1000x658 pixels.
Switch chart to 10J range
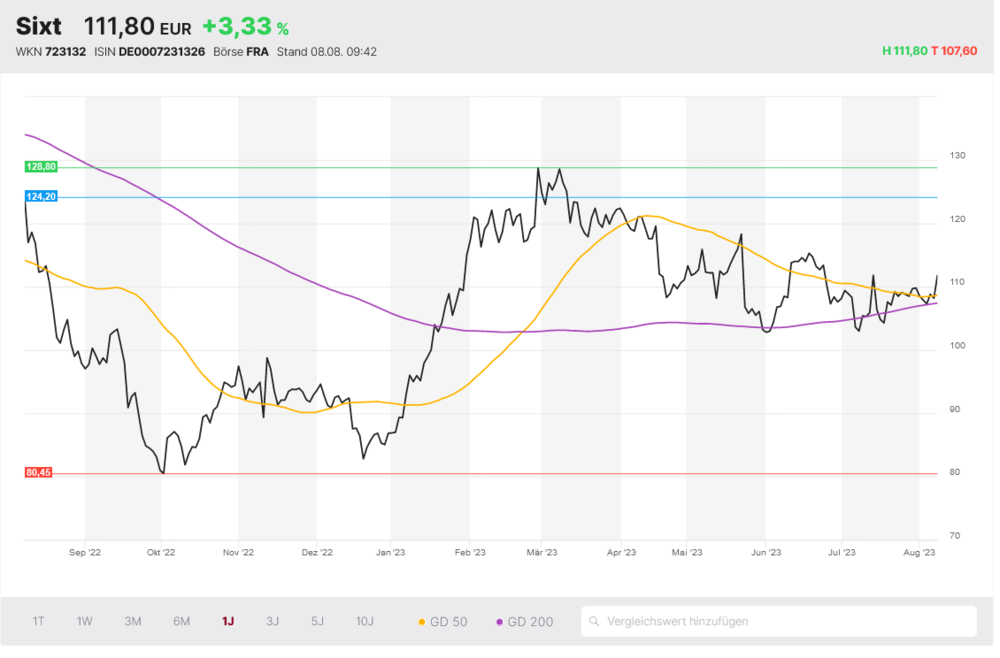click(x=365, y=621)
